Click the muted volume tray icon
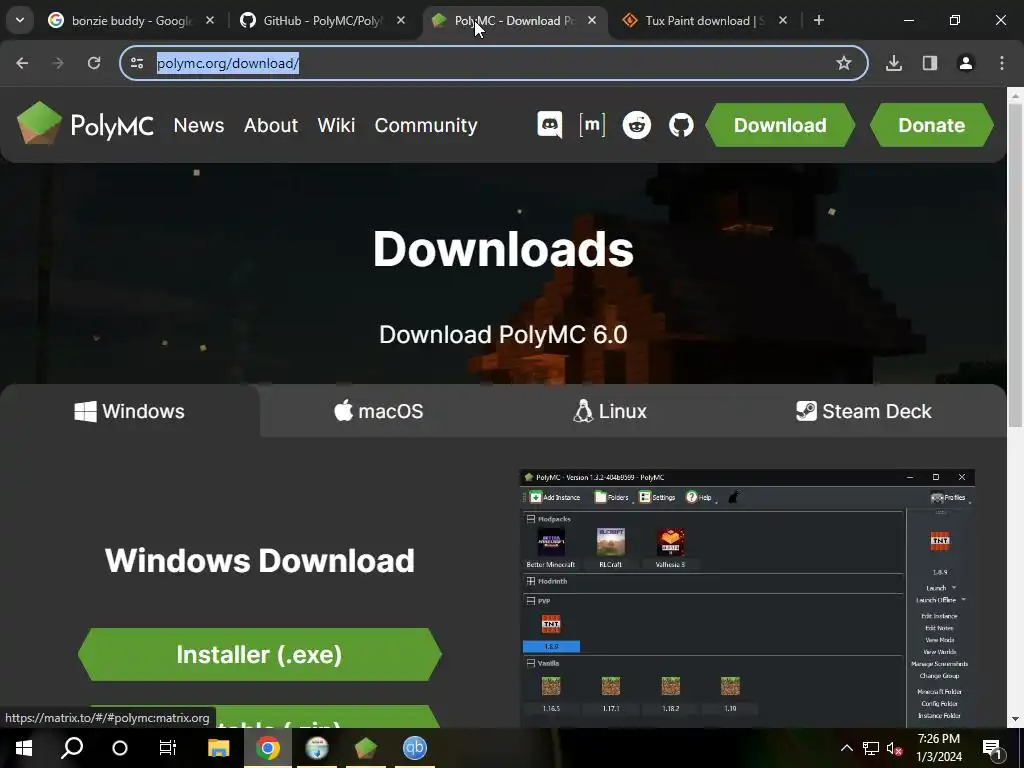The image size is (1024, 768). click(x=894, y=748)
